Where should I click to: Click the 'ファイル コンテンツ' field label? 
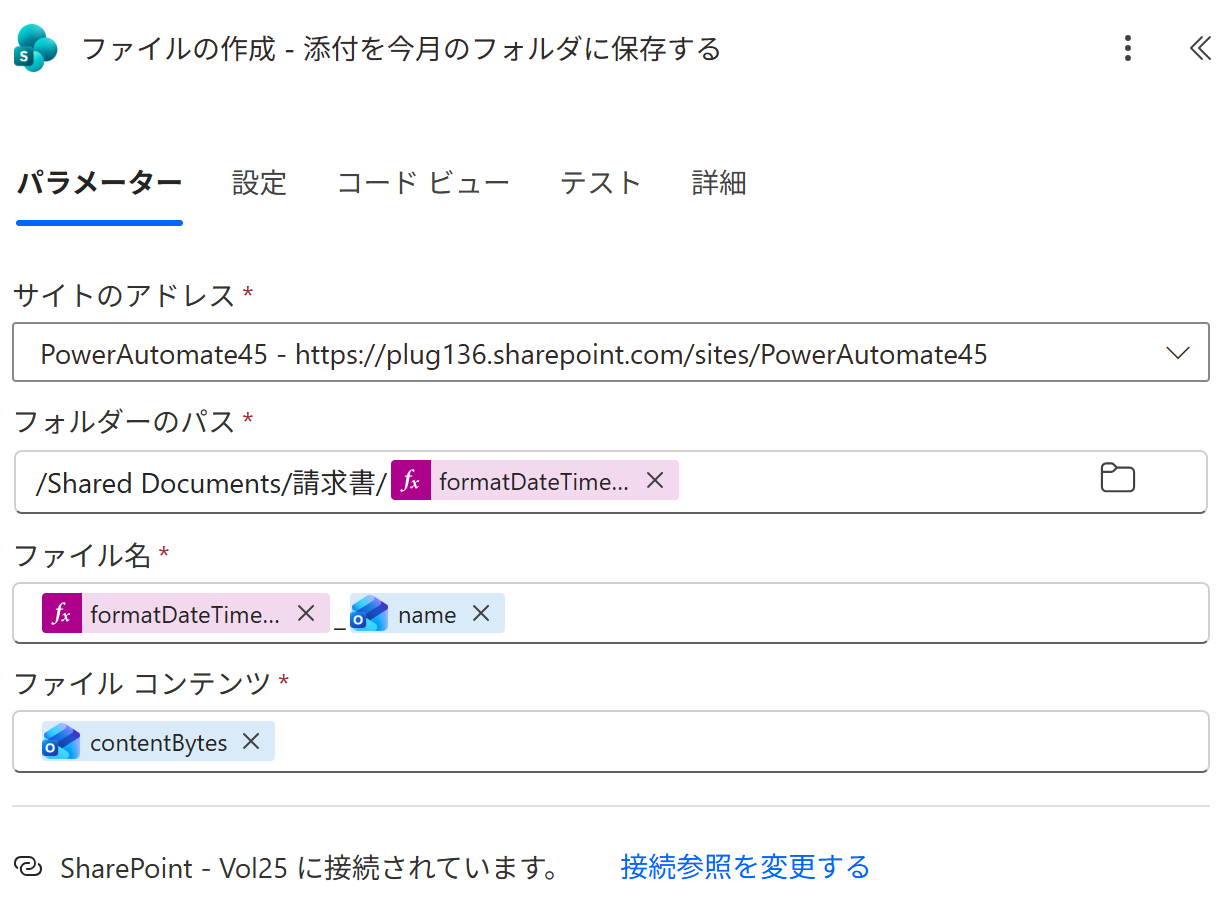pos(142,683)
